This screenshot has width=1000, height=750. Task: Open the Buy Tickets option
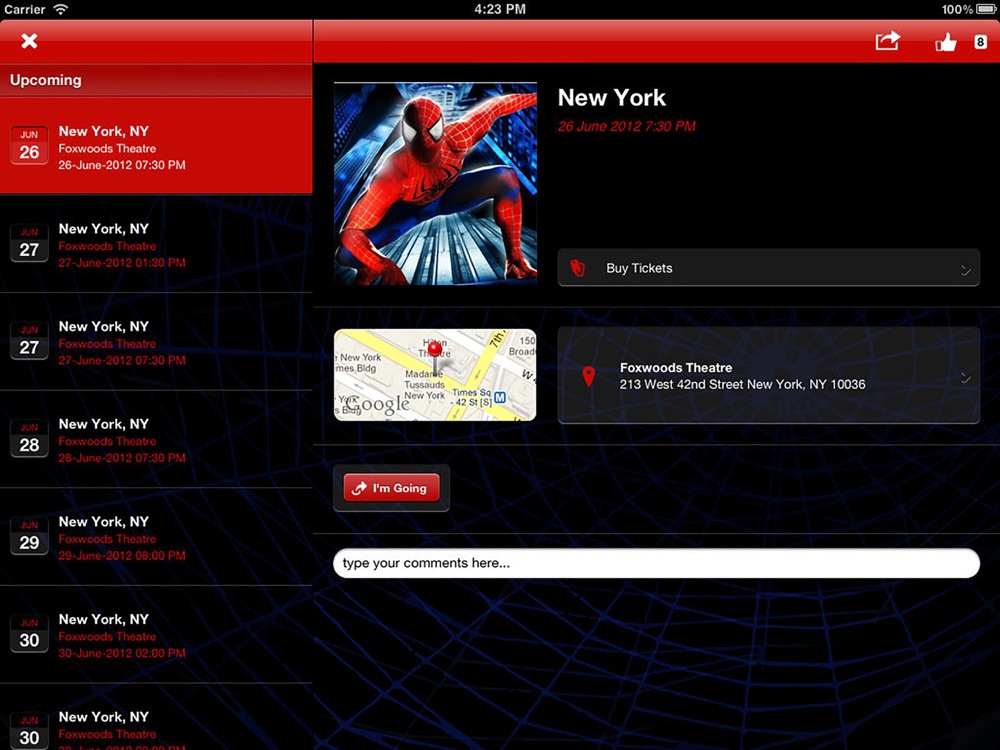(768, 268)
